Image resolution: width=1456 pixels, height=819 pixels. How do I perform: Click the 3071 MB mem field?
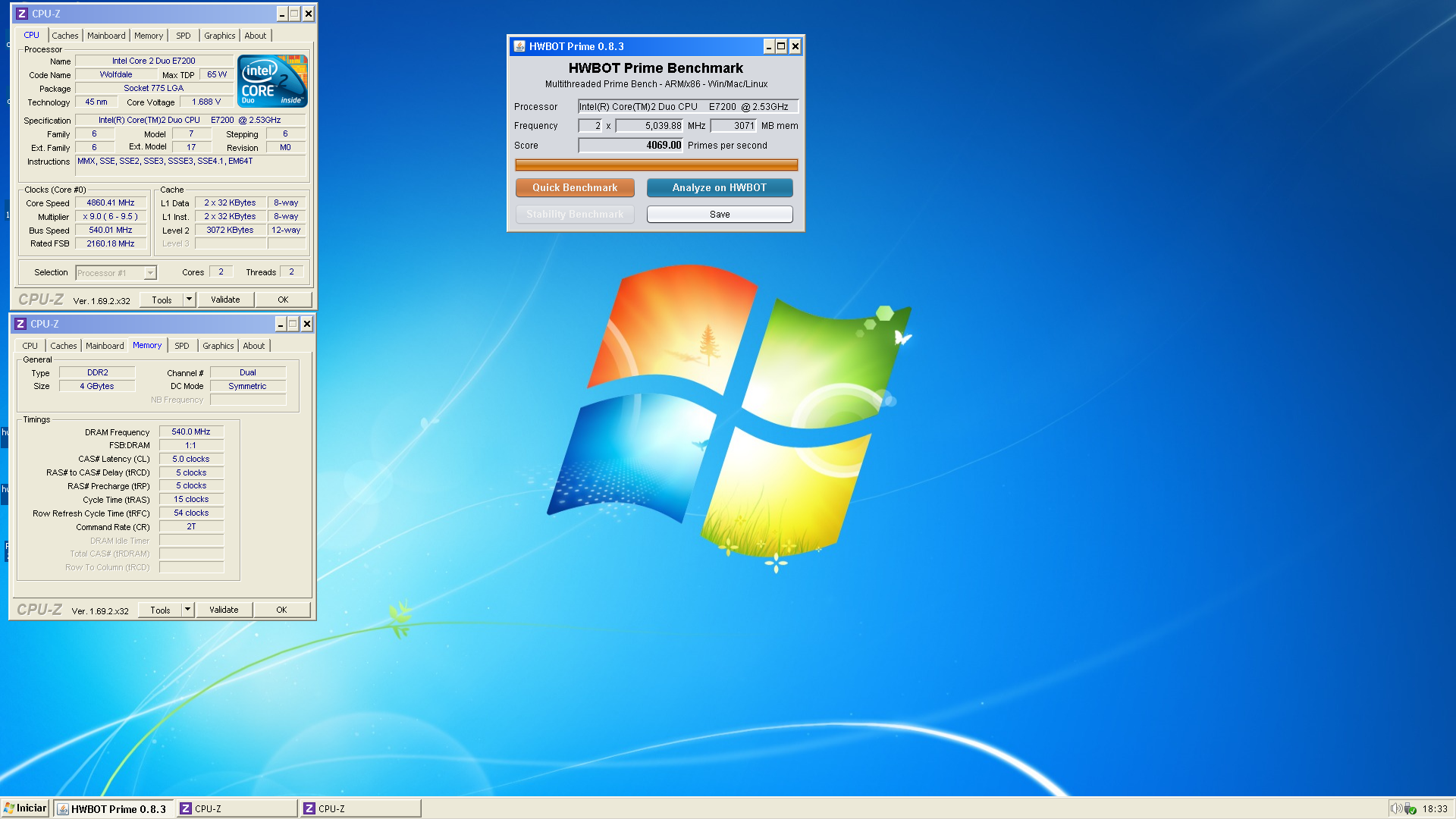point(733,126)
